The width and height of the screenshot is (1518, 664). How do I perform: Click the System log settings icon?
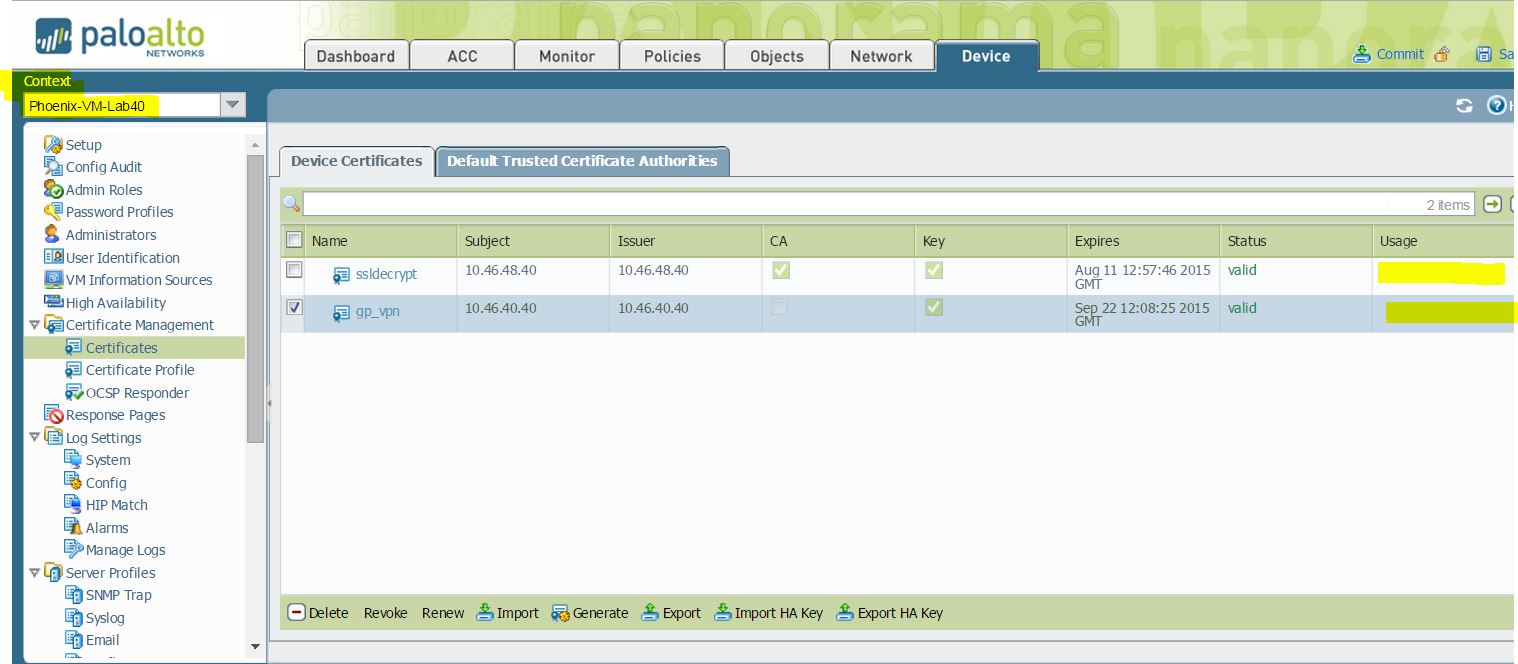click(x=73, y=460)
